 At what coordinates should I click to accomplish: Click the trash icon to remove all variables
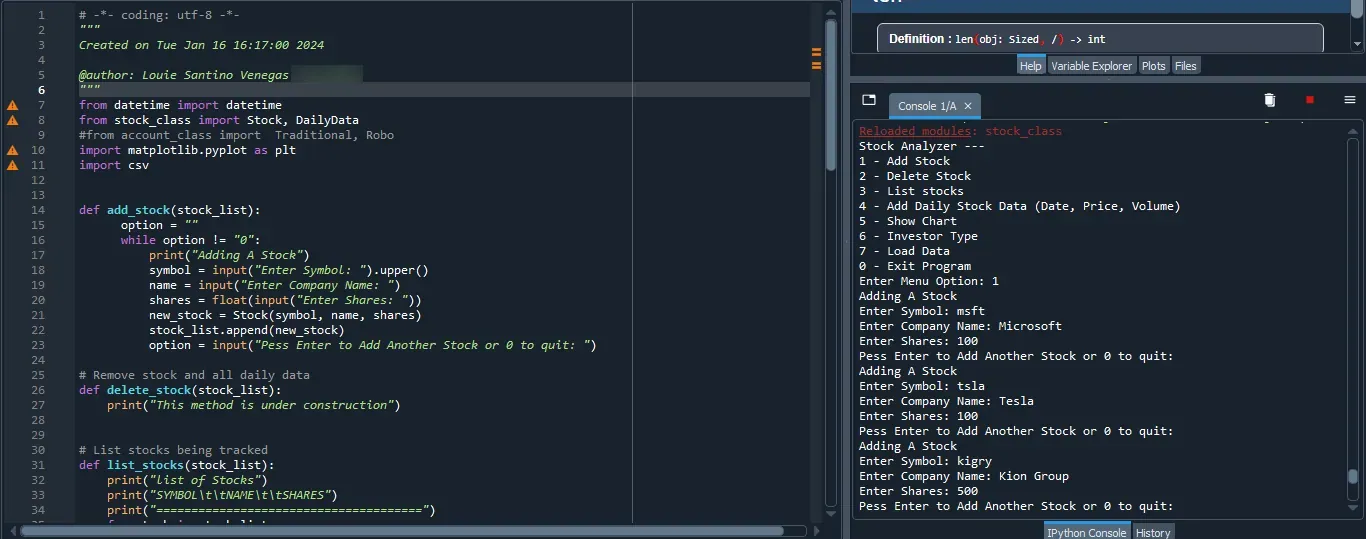click(x=1269, y=100)
